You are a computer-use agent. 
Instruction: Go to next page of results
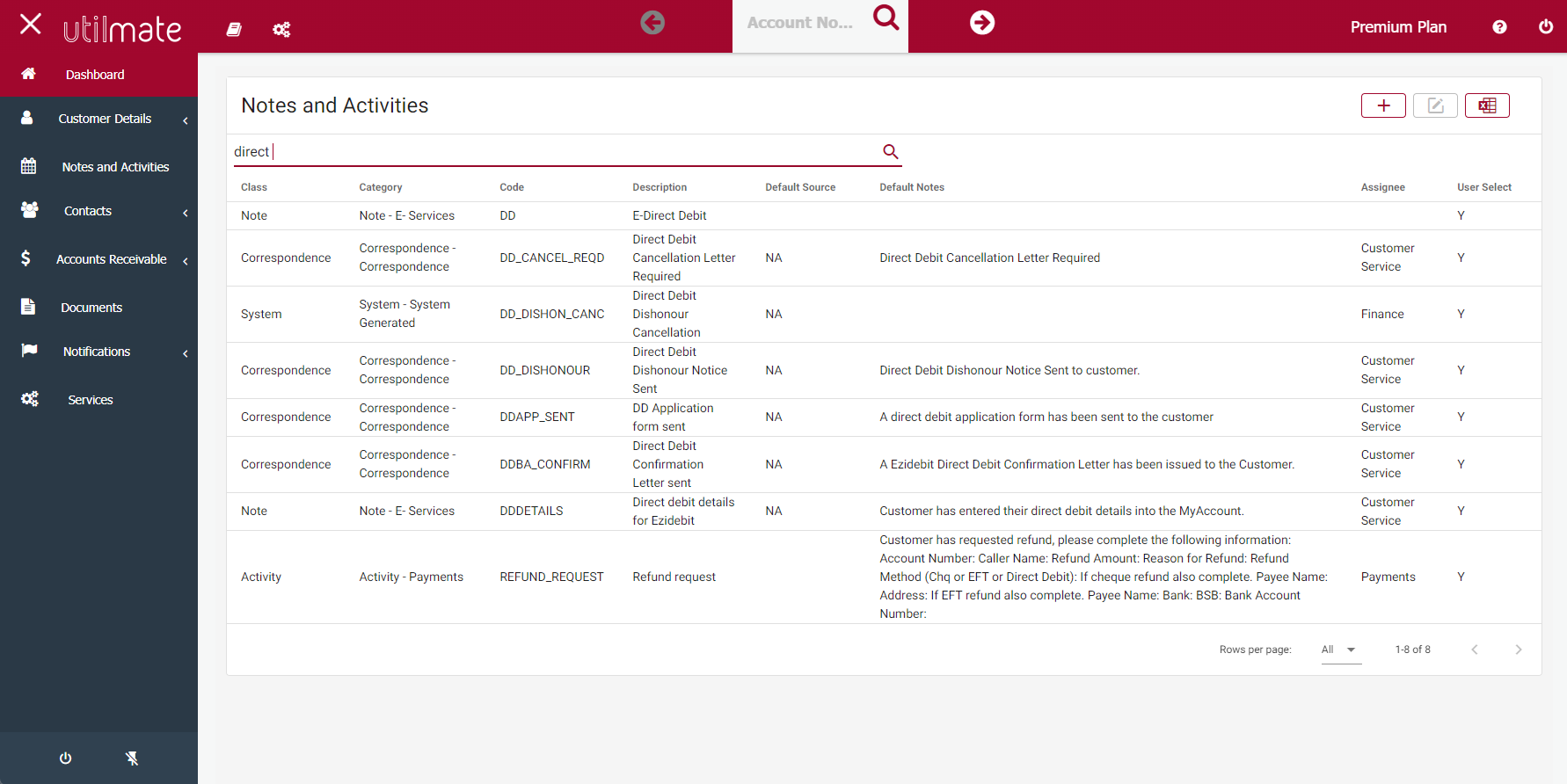(x=1519, y=650)
